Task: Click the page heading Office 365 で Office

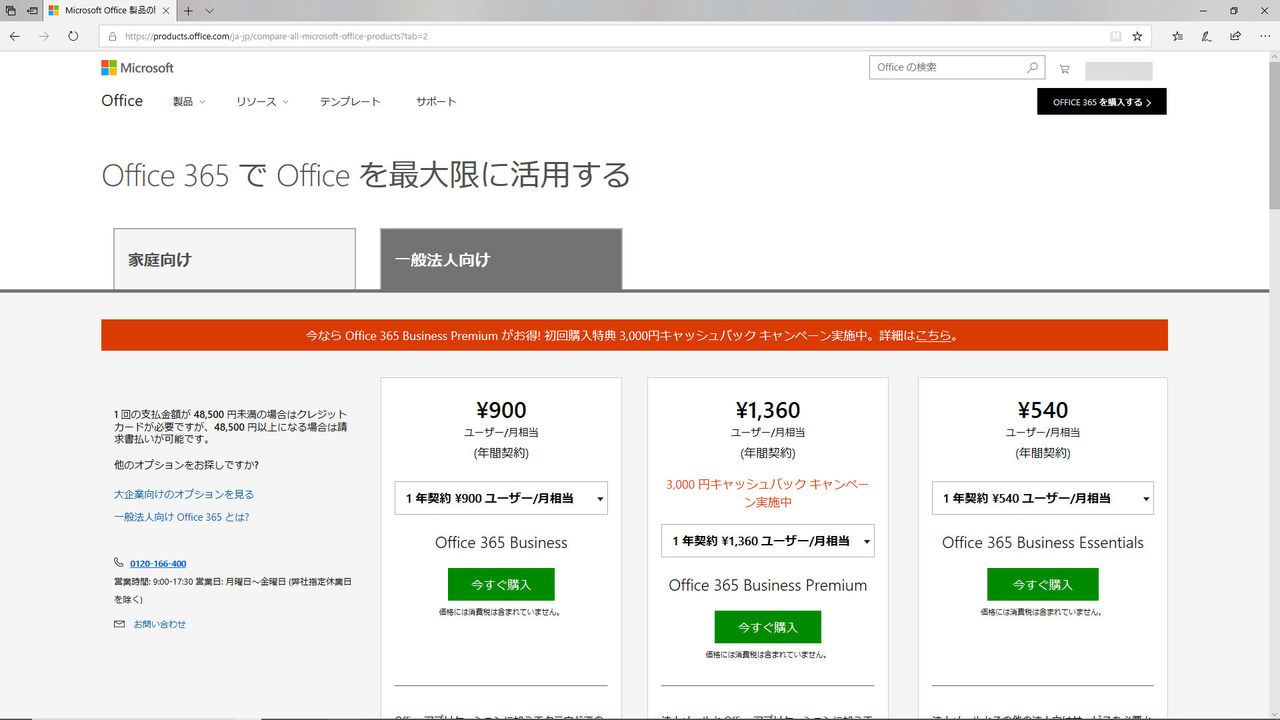Action: pos(366,175)
